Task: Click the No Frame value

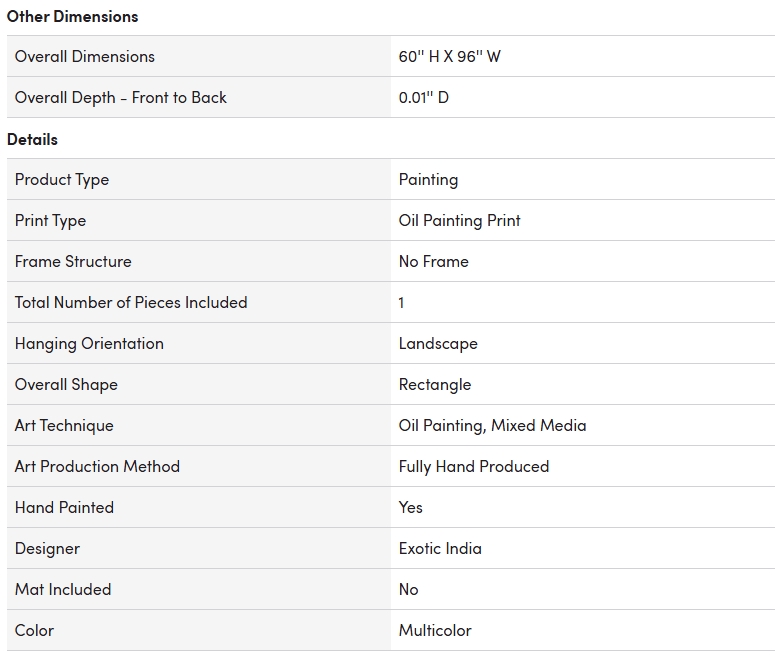Action: click(434, 262)
